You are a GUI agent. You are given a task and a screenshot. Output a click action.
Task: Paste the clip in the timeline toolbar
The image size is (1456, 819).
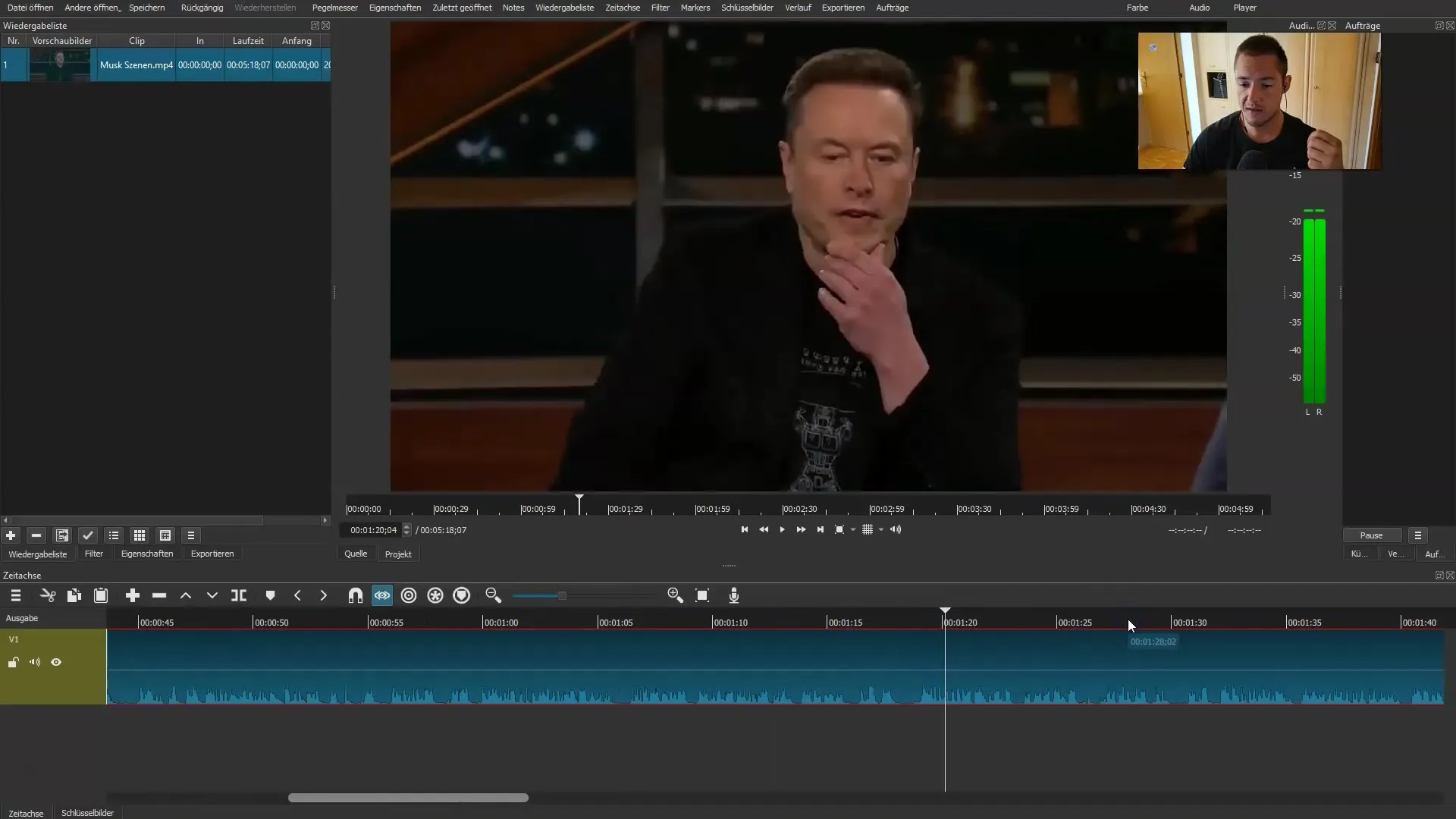(101, 596)
